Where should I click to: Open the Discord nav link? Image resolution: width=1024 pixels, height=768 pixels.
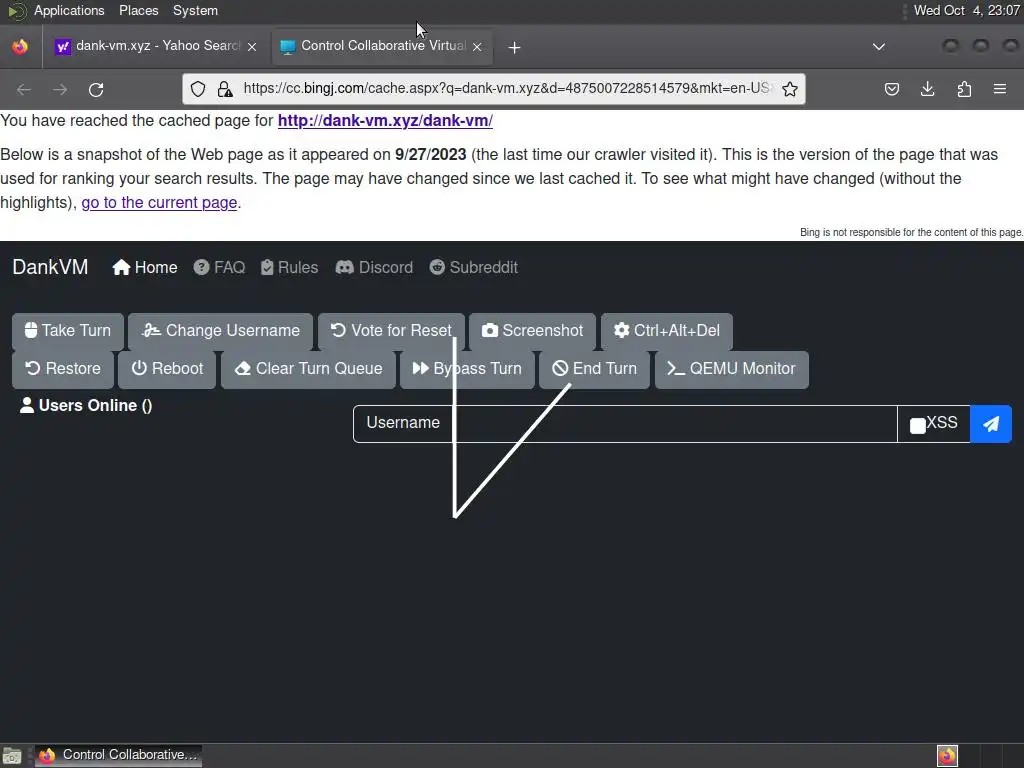pyautogui.click(x=374, y=267)
